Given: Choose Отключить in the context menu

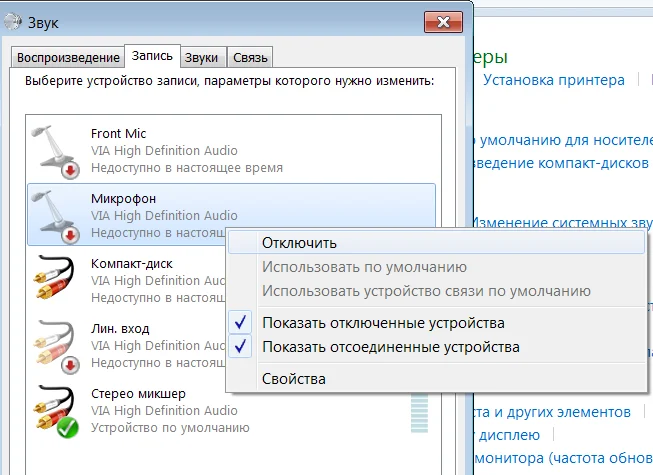Looking at the screenshot, I should (436, 243).
